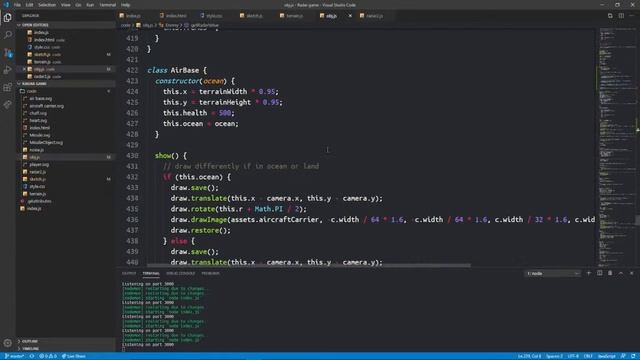Click the UTF-8 encoding in the status bar

tap(573, 356)
